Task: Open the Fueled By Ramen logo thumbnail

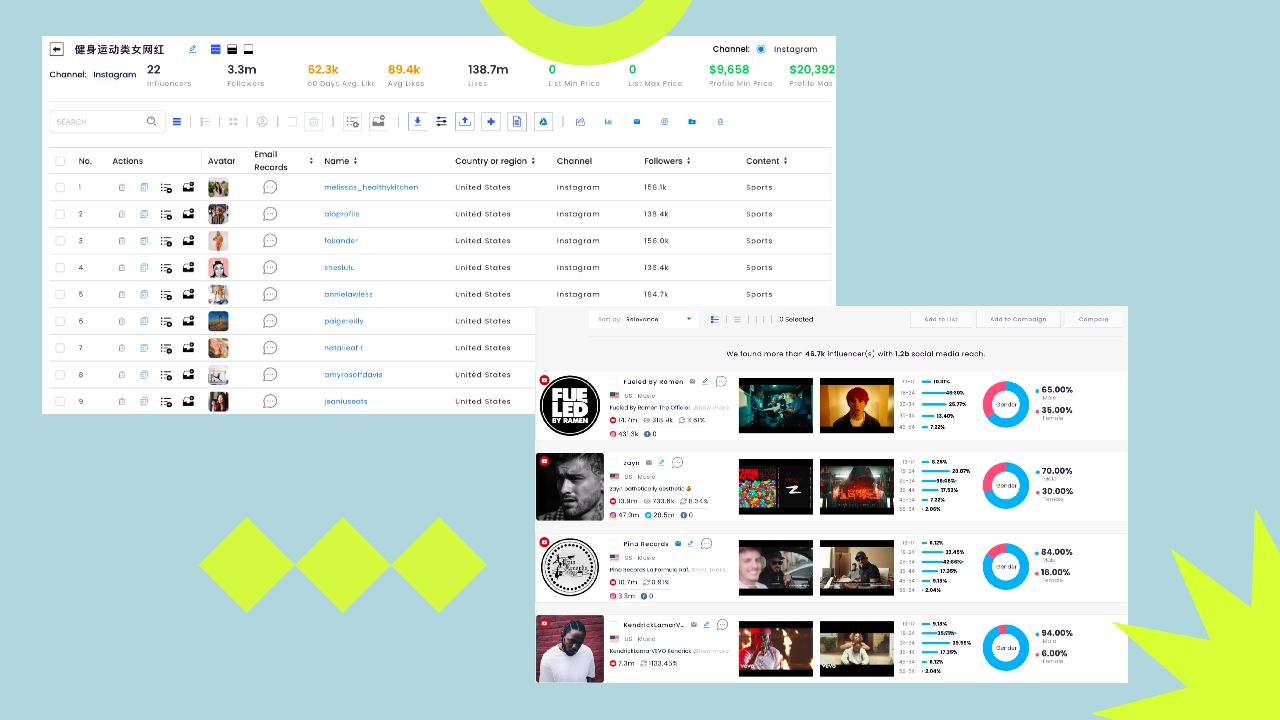Action: 570,406
